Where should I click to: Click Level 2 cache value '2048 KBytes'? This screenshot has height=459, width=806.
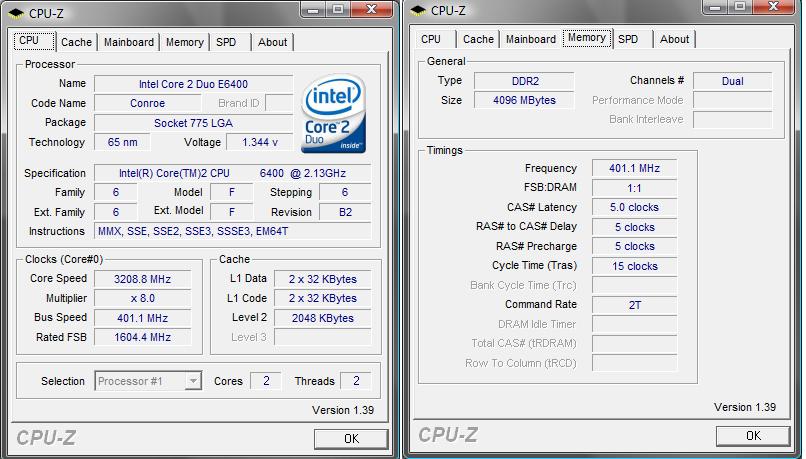322,318
